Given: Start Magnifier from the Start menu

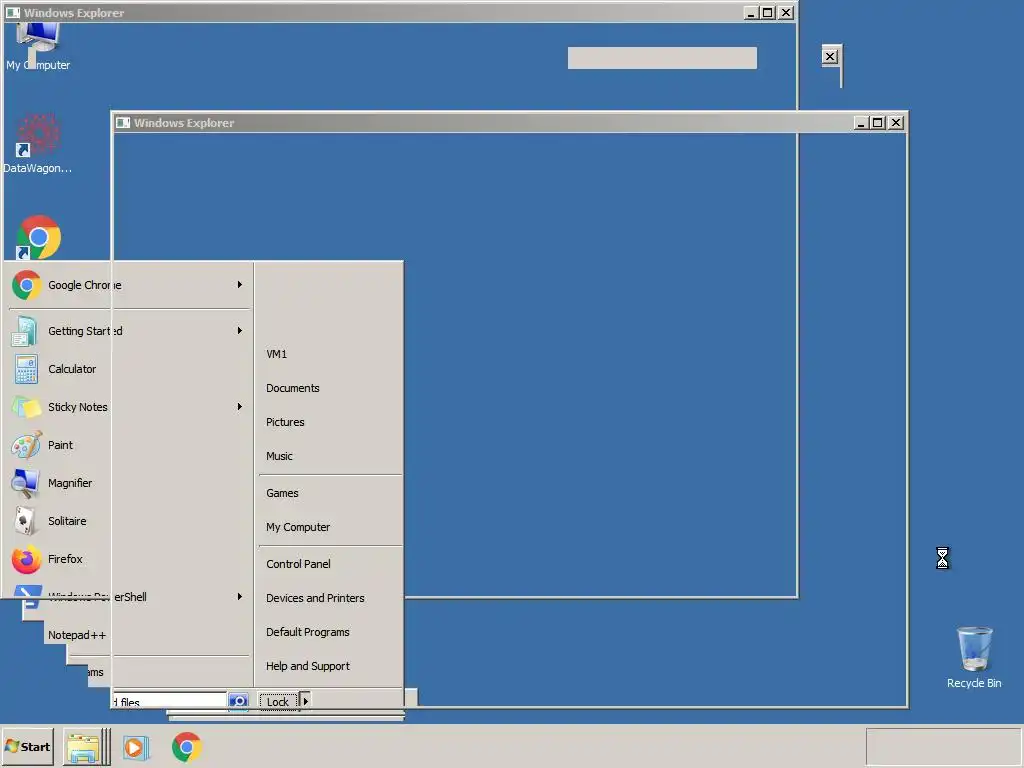Looking at the screenshot, I should [129, 483].
